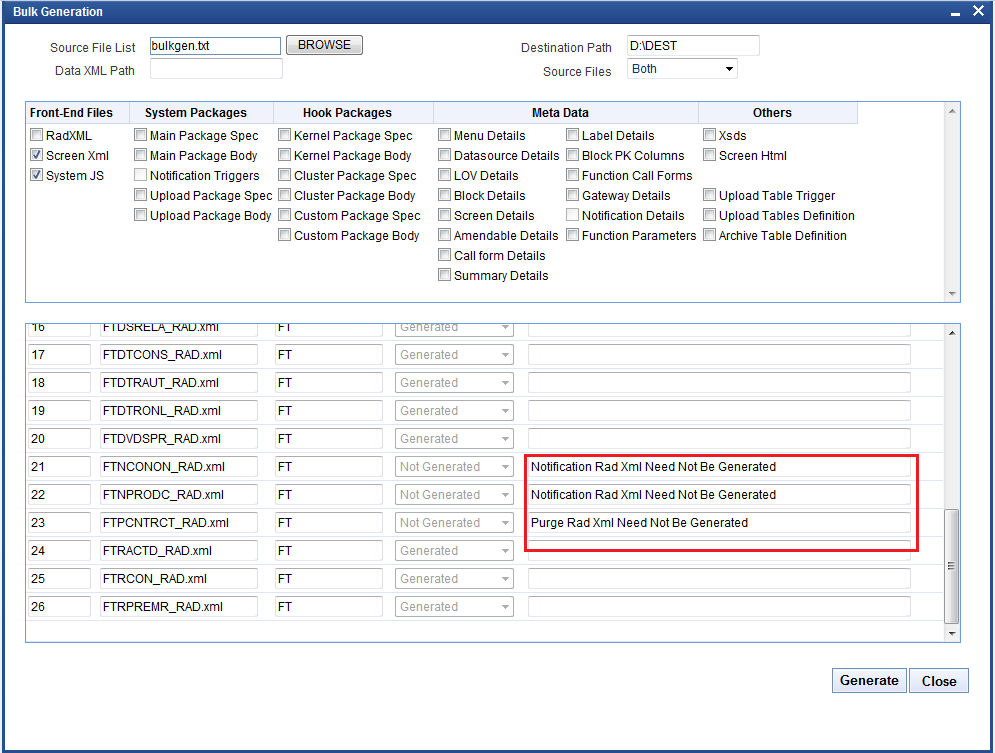This screenshot has width=995, height=753.
Task: Enable Kernel Package Body checkbox
Action: pyautogui.click(x=285, y=155)
